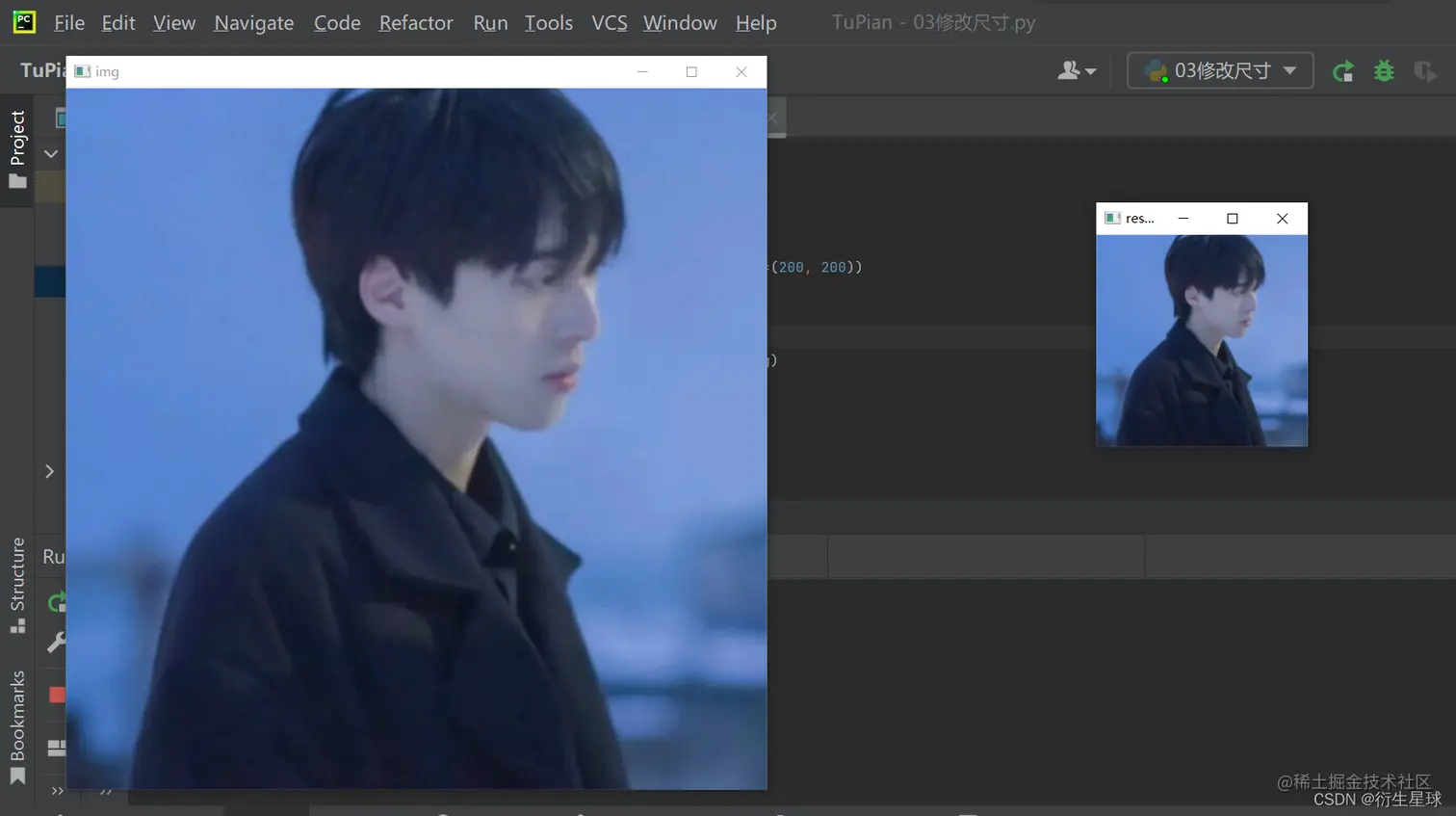1456x816 pixels.
Task: Open the VCS menu
Action: coord(610,22)
